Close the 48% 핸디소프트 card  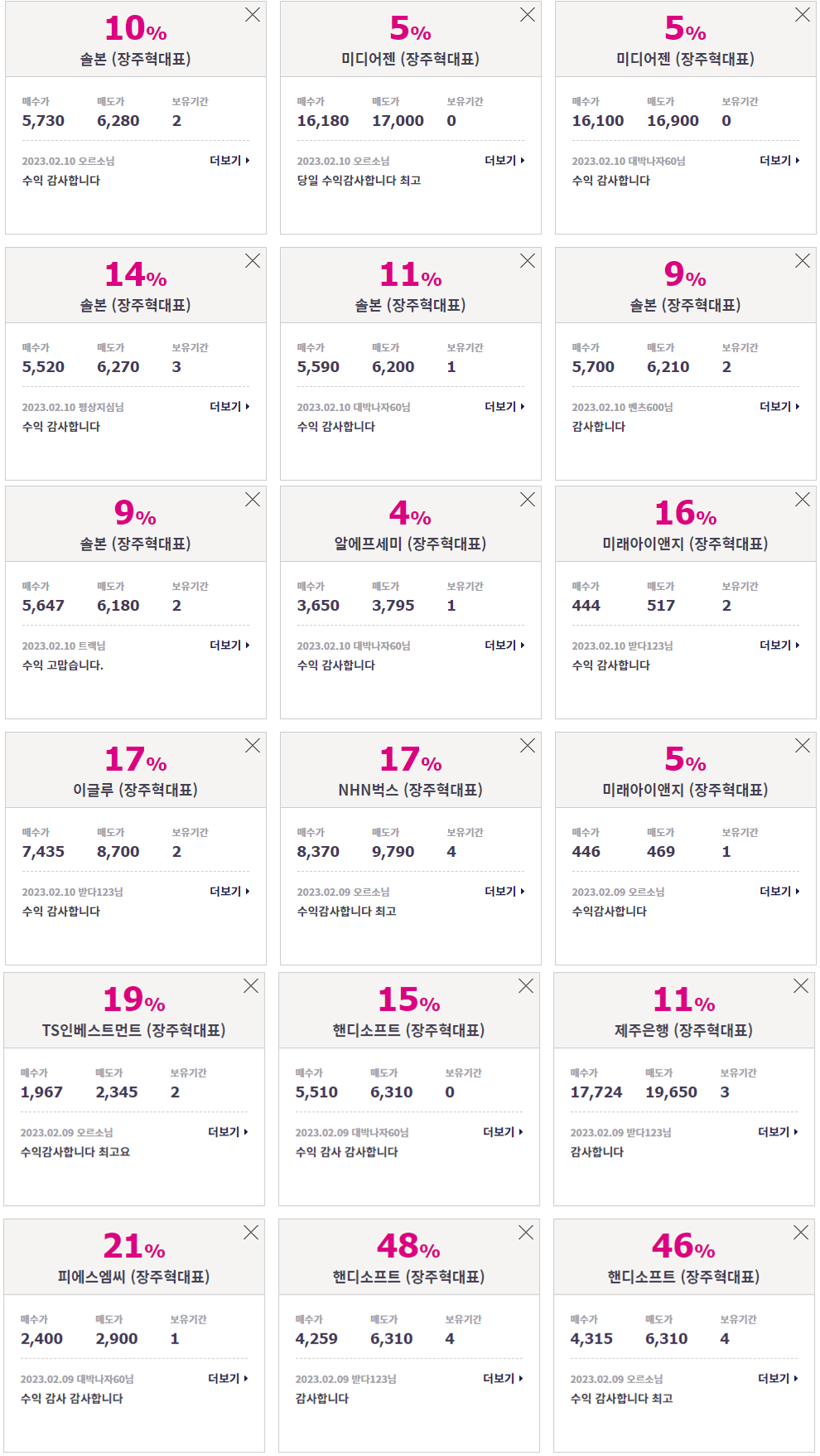(x=526, y=1233)
